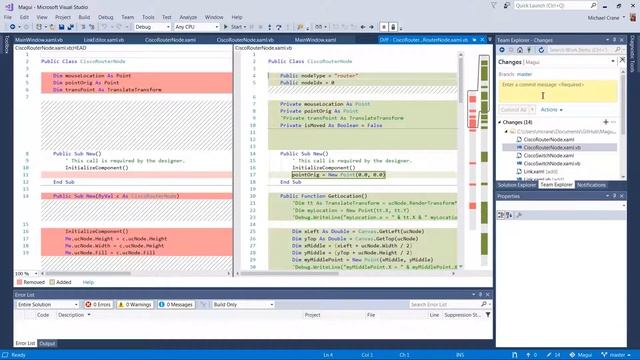
Task: Open the Debug menu
Action: [105, 17]
